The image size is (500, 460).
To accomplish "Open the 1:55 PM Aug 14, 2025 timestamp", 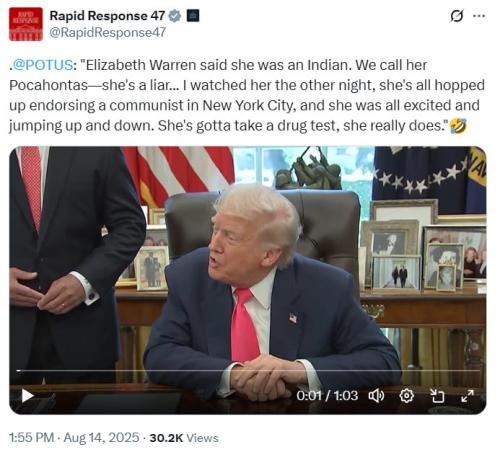I will coord(74,438).
